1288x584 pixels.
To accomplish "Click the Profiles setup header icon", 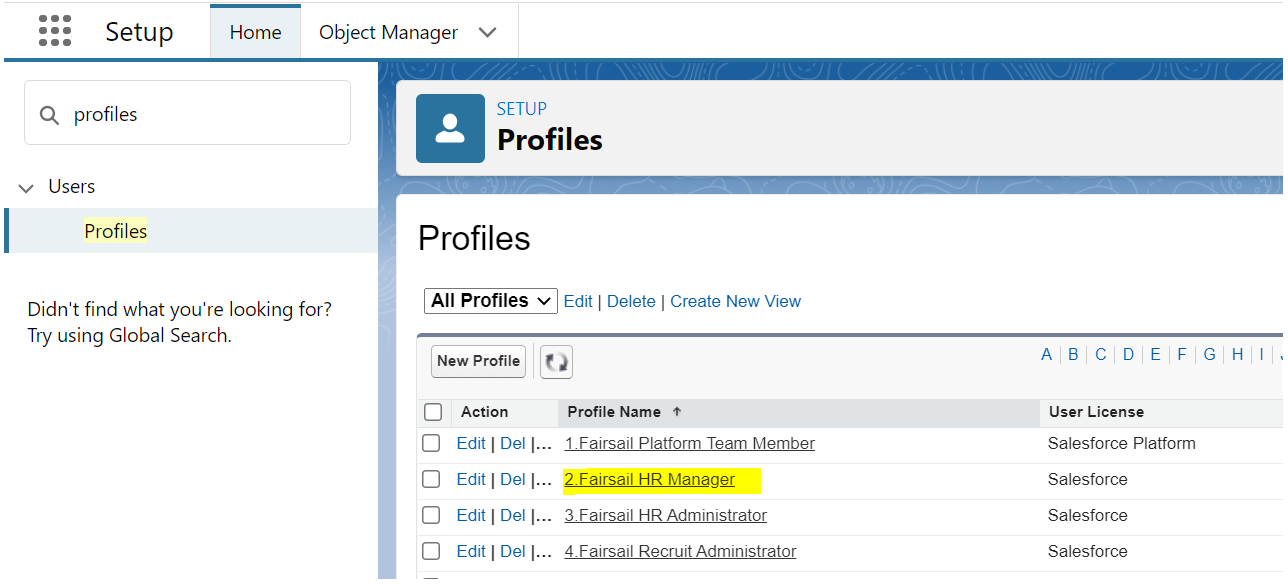I will pyautogui.click(x=450, y=129).
